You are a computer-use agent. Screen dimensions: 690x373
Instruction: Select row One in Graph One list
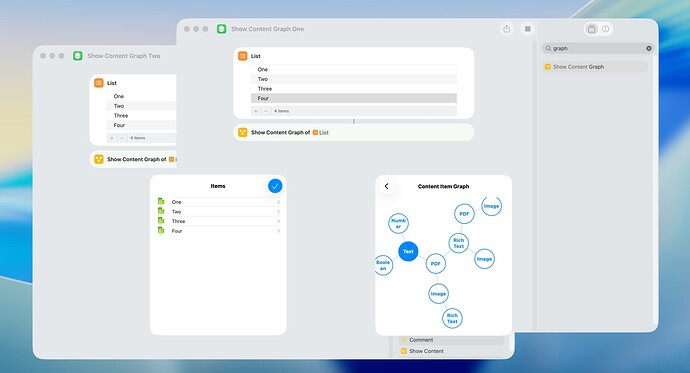tap(354, 69)
